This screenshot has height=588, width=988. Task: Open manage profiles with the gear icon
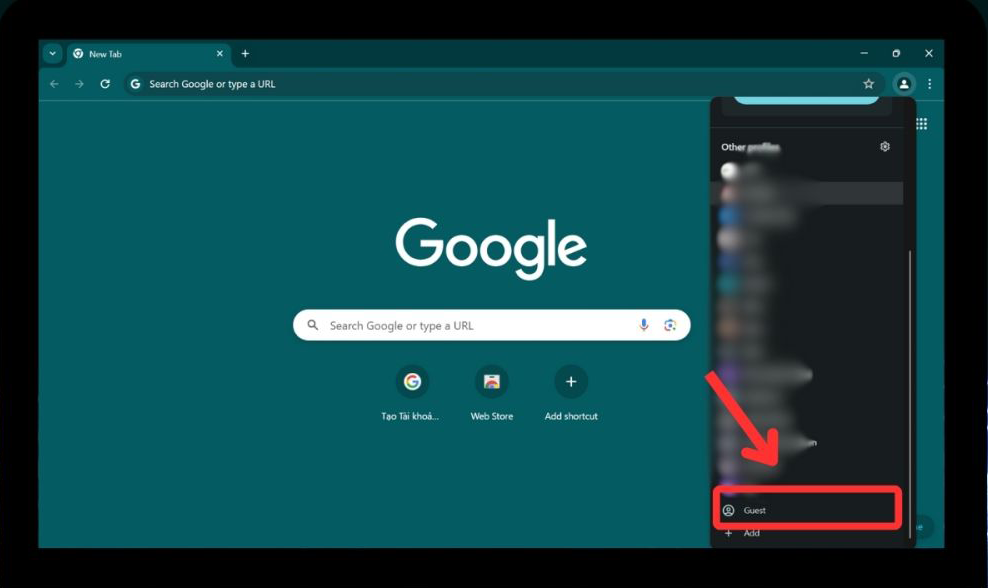[x=885, y=147]
